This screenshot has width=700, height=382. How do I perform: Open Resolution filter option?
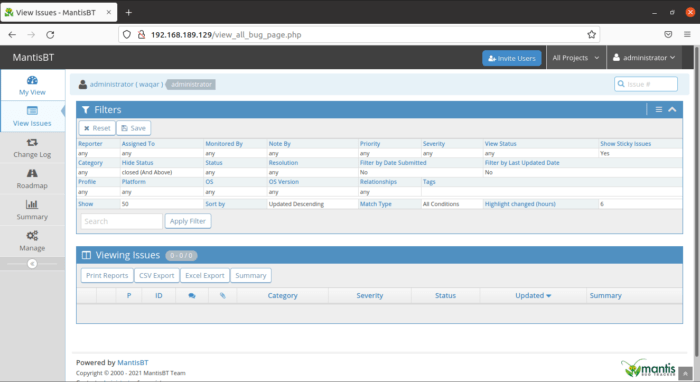point(283,163)
